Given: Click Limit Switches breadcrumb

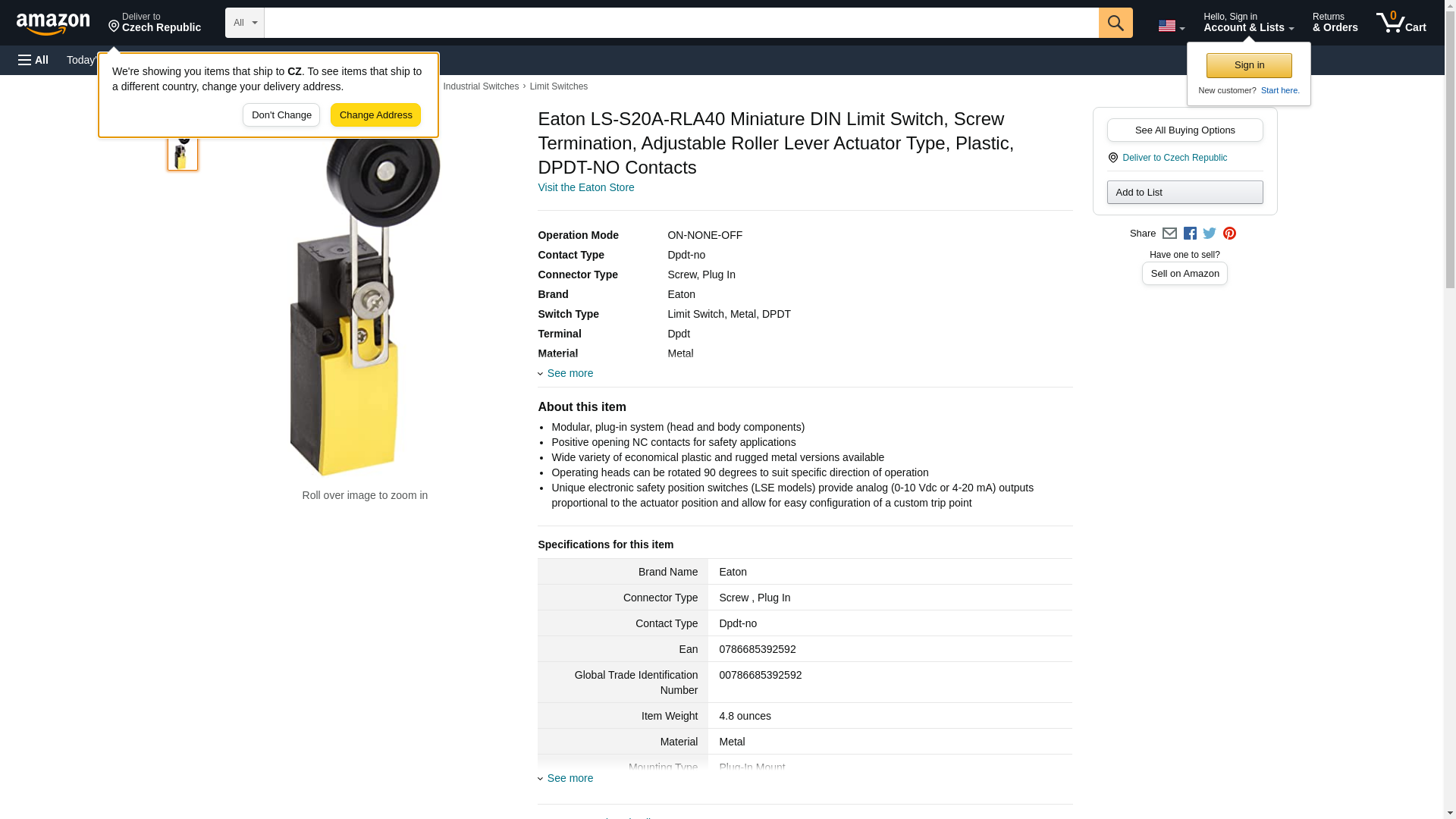Looking at the screenshot, I should click(558, 86).
